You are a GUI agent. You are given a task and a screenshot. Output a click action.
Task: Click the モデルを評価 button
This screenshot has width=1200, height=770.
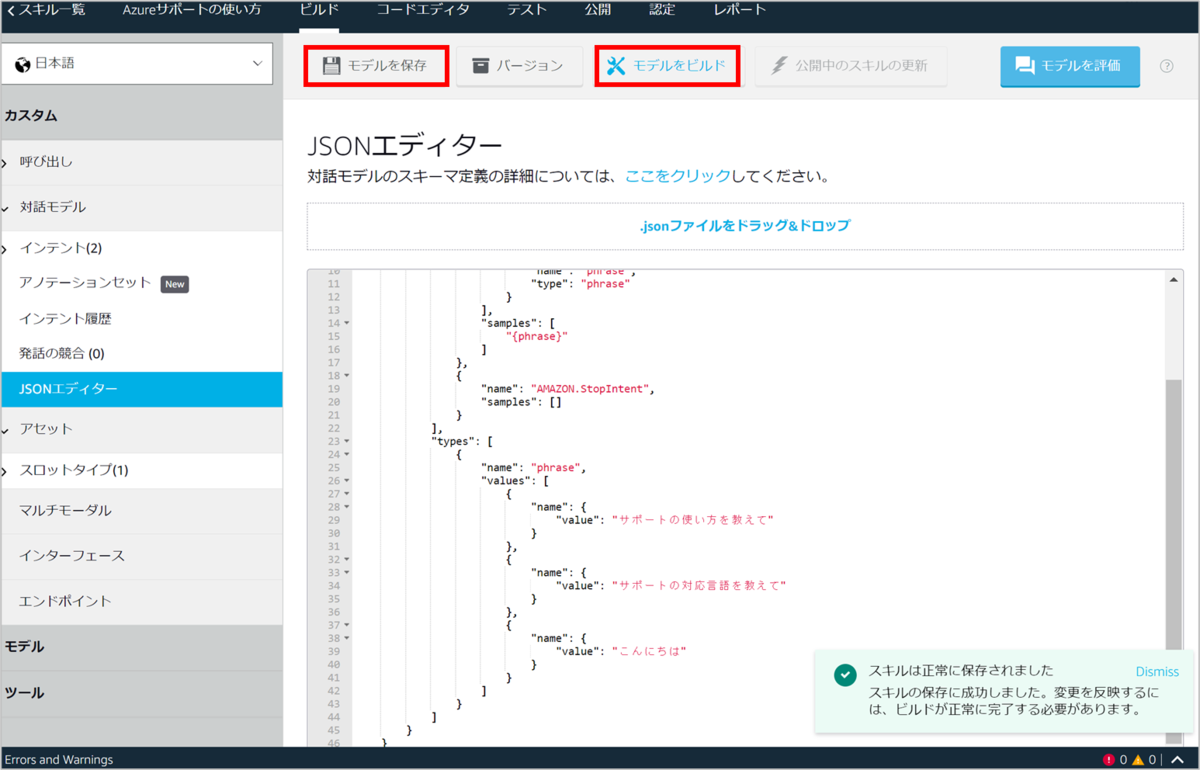click(1070, 66)
